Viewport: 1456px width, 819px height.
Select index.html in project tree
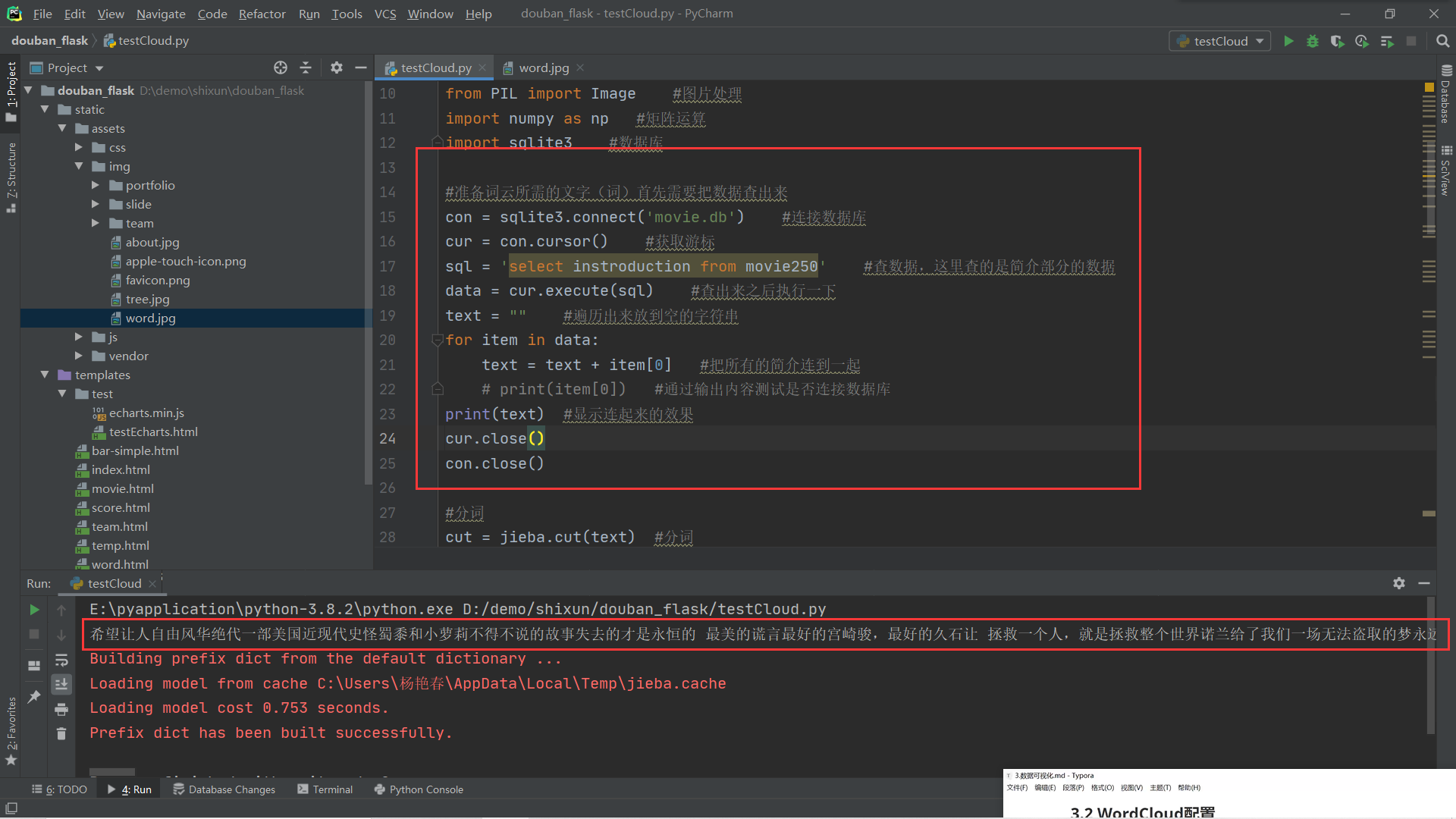(121, 469)
